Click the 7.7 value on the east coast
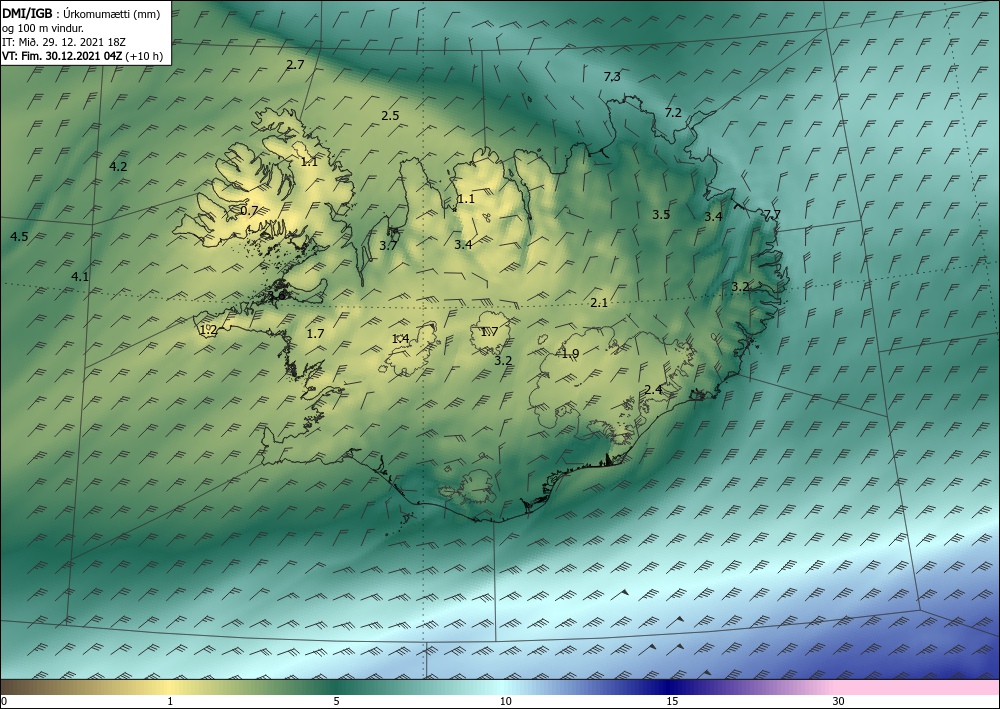 tap(772, 214)
